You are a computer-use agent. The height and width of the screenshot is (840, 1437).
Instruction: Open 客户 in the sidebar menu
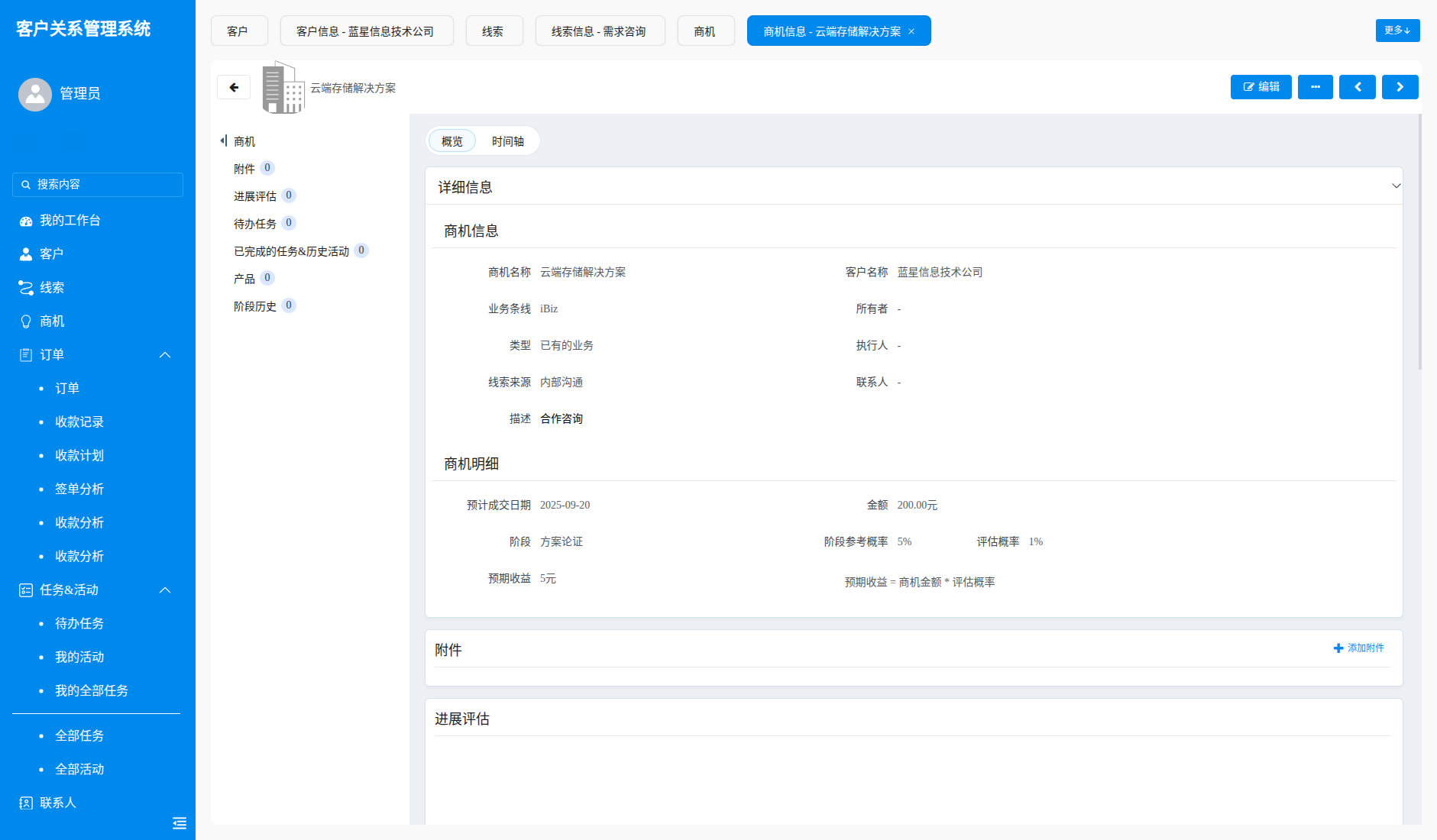tap(98, 254)
